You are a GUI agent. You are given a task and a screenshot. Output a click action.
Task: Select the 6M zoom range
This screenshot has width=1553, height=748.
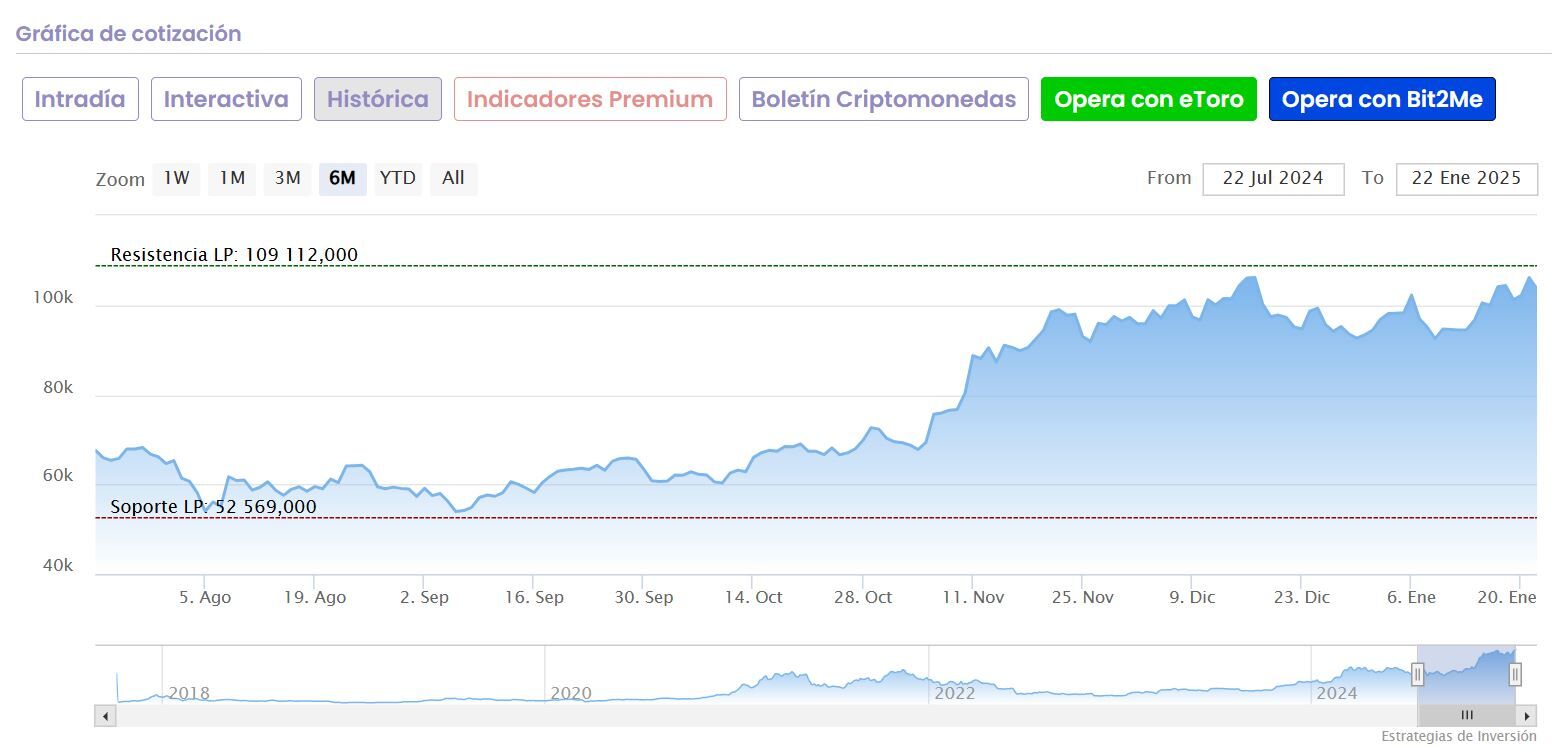coord(342,178)
